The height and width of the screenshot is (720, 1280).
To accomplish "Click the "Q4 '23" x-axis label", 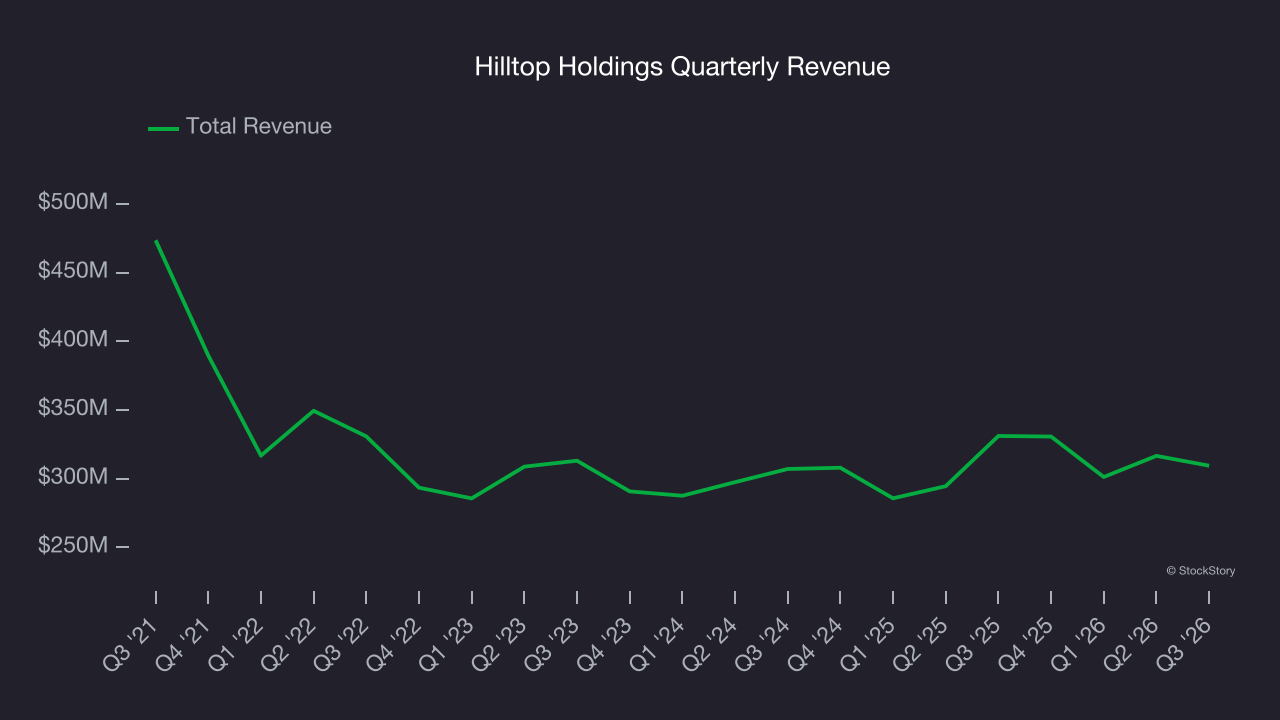I will (605, 642).
